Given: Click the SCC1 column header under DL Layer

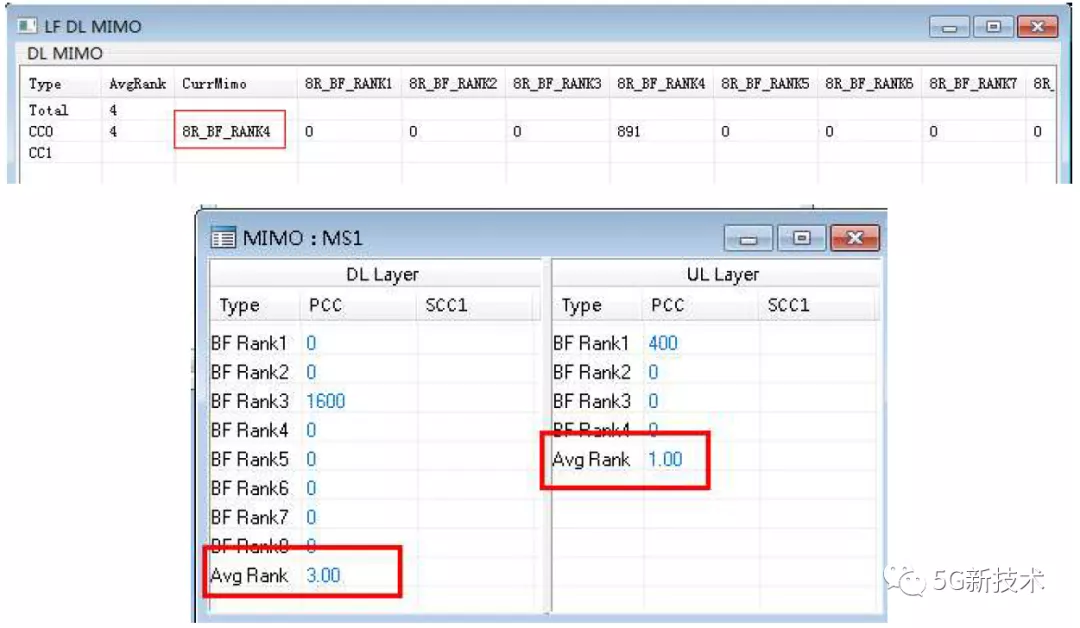Looking at the screenshot, I should point(446,305).
